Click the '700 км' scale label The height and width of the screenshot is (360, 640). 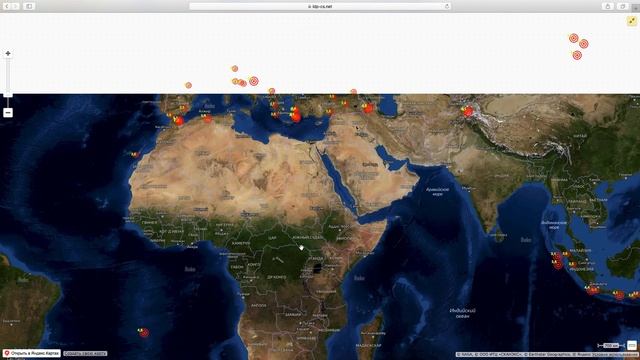[611, 346]
